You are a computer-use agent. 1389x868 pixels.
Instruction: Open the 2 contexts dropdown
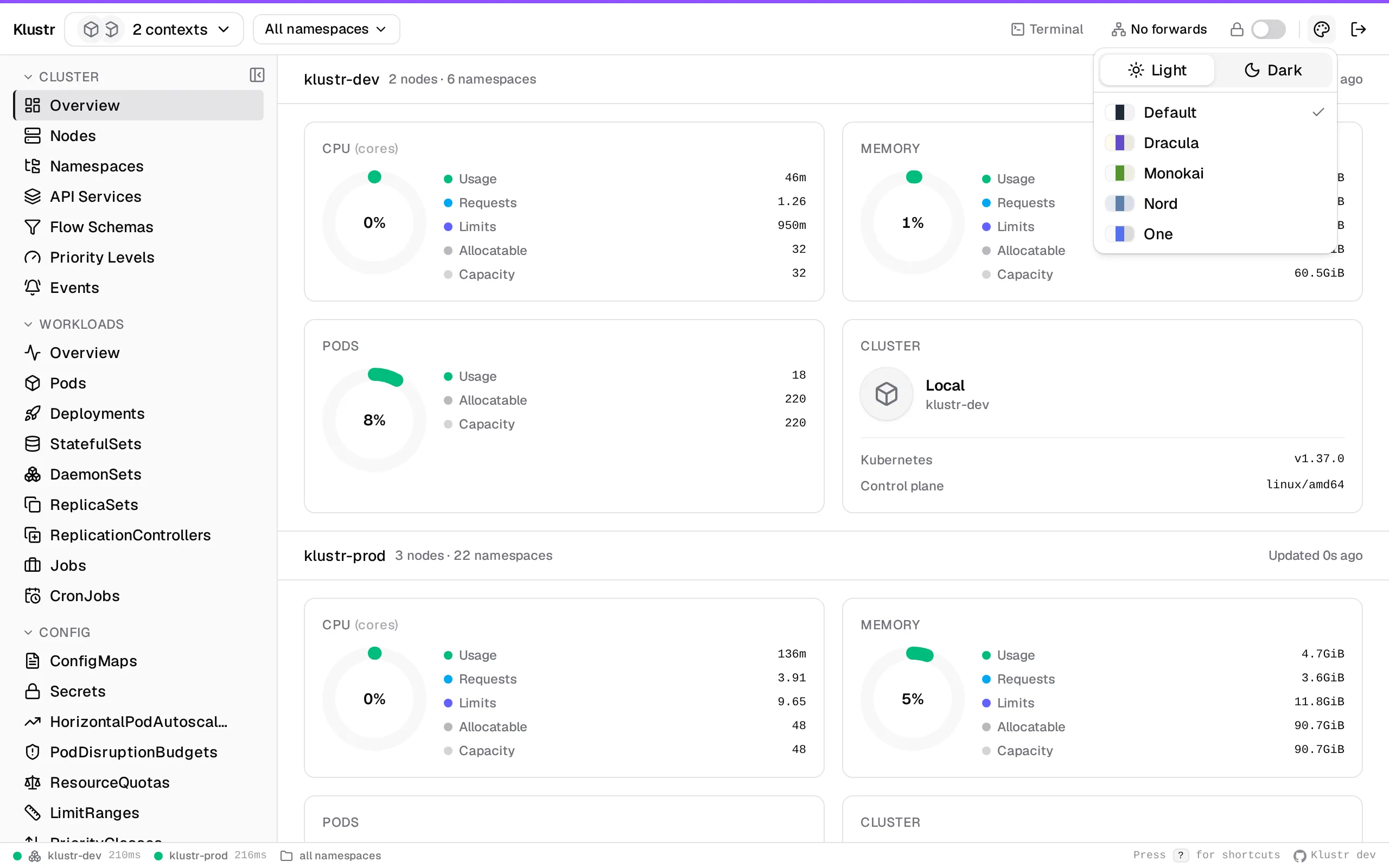155,29
